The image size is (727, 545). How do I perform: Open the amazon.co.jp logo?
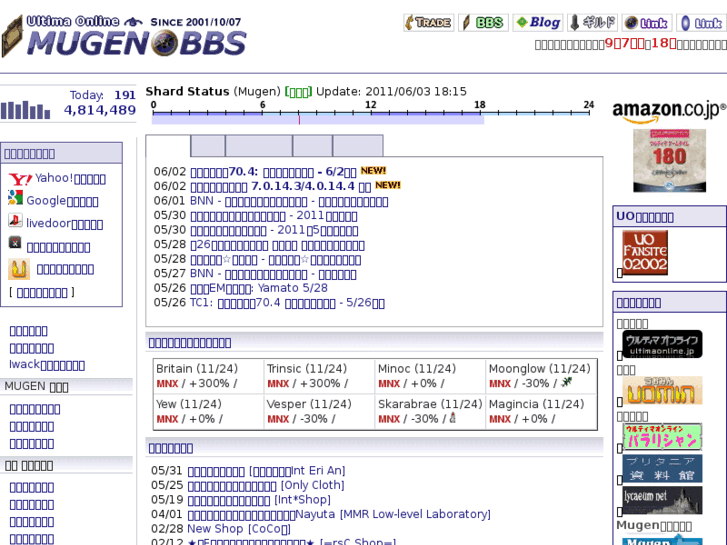(669, 112)
